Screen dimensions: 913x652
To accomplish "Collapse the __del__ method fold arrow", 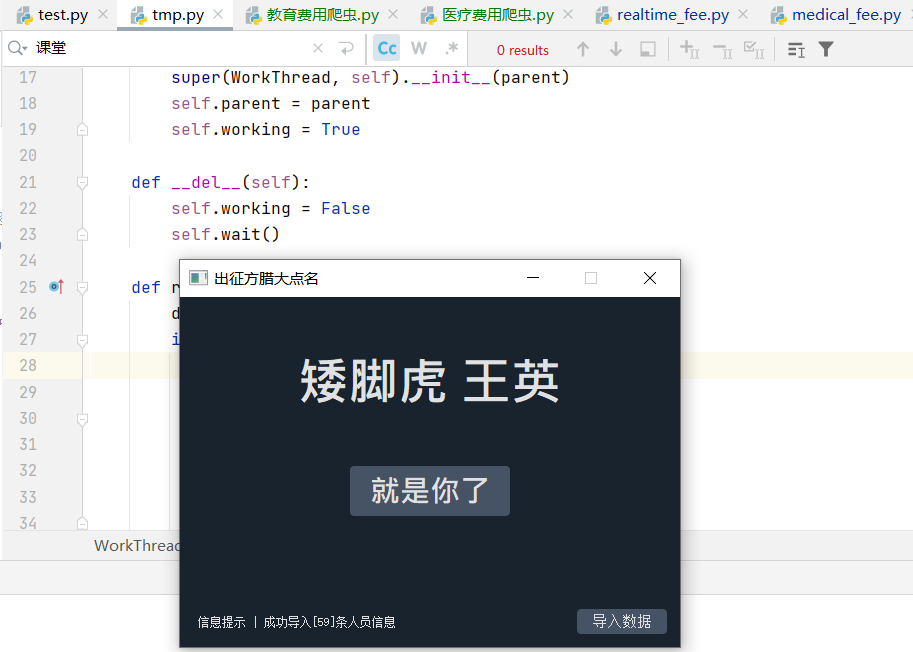I will pos(82,182).
